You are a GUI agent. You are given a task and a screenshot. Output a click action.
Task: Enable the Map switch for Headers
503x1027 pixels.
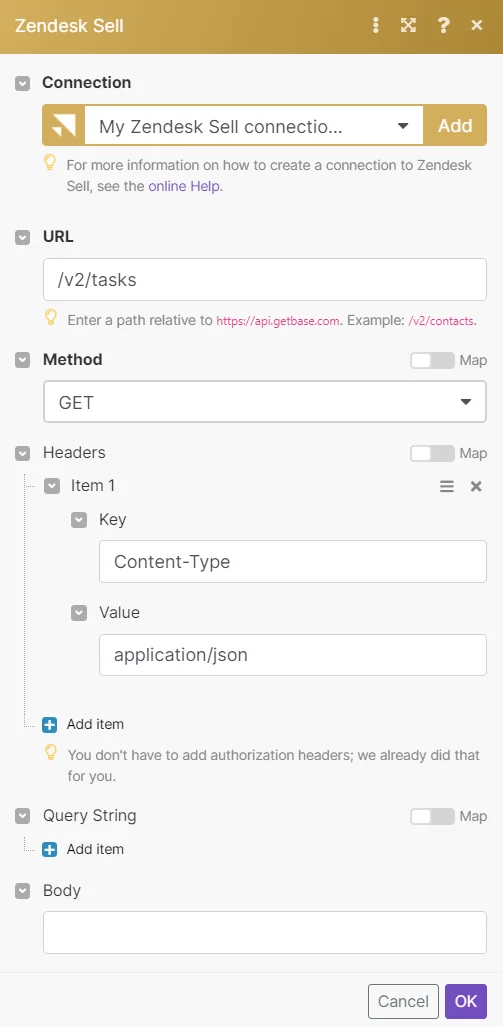point(432,453)
